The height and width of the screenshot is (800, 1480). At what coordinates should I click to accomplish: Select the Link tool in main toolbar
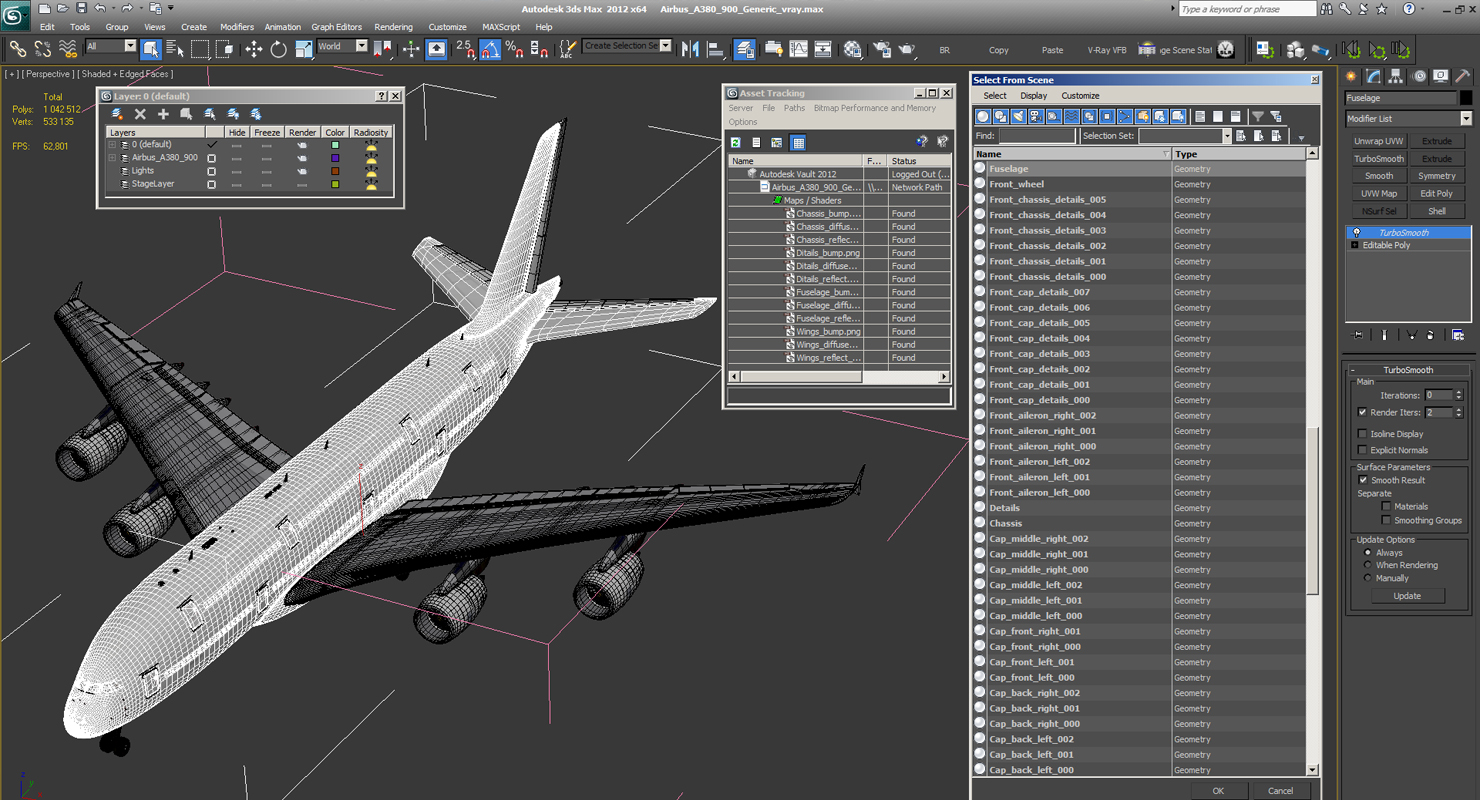17,48
